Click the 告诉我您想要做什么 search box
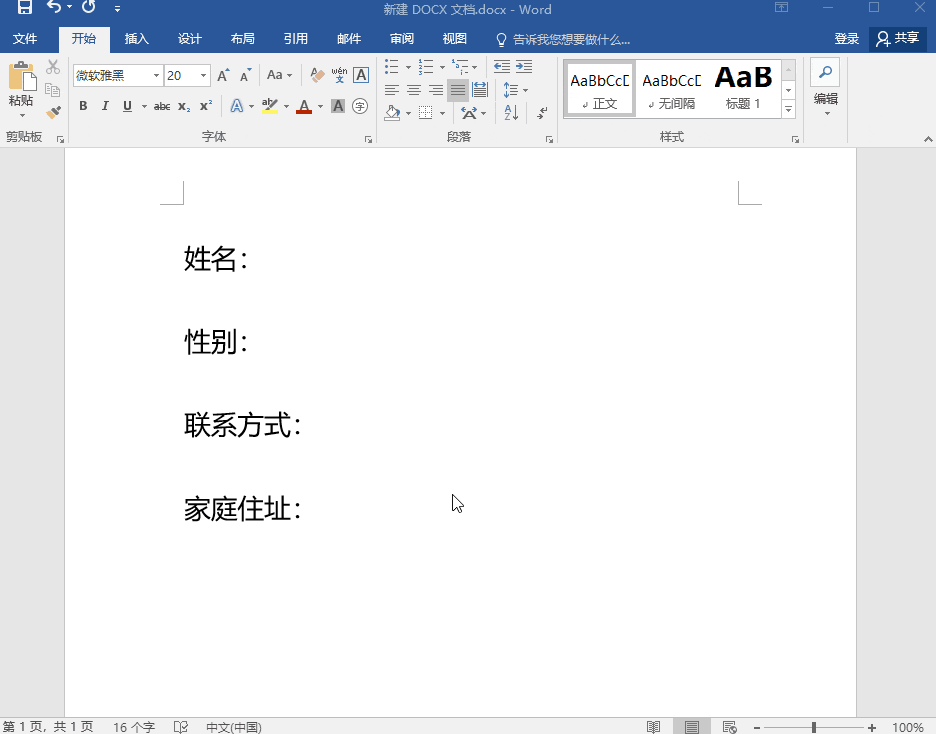Image resolution: width=936 pixels, height=734 pixels. (570, 40)
